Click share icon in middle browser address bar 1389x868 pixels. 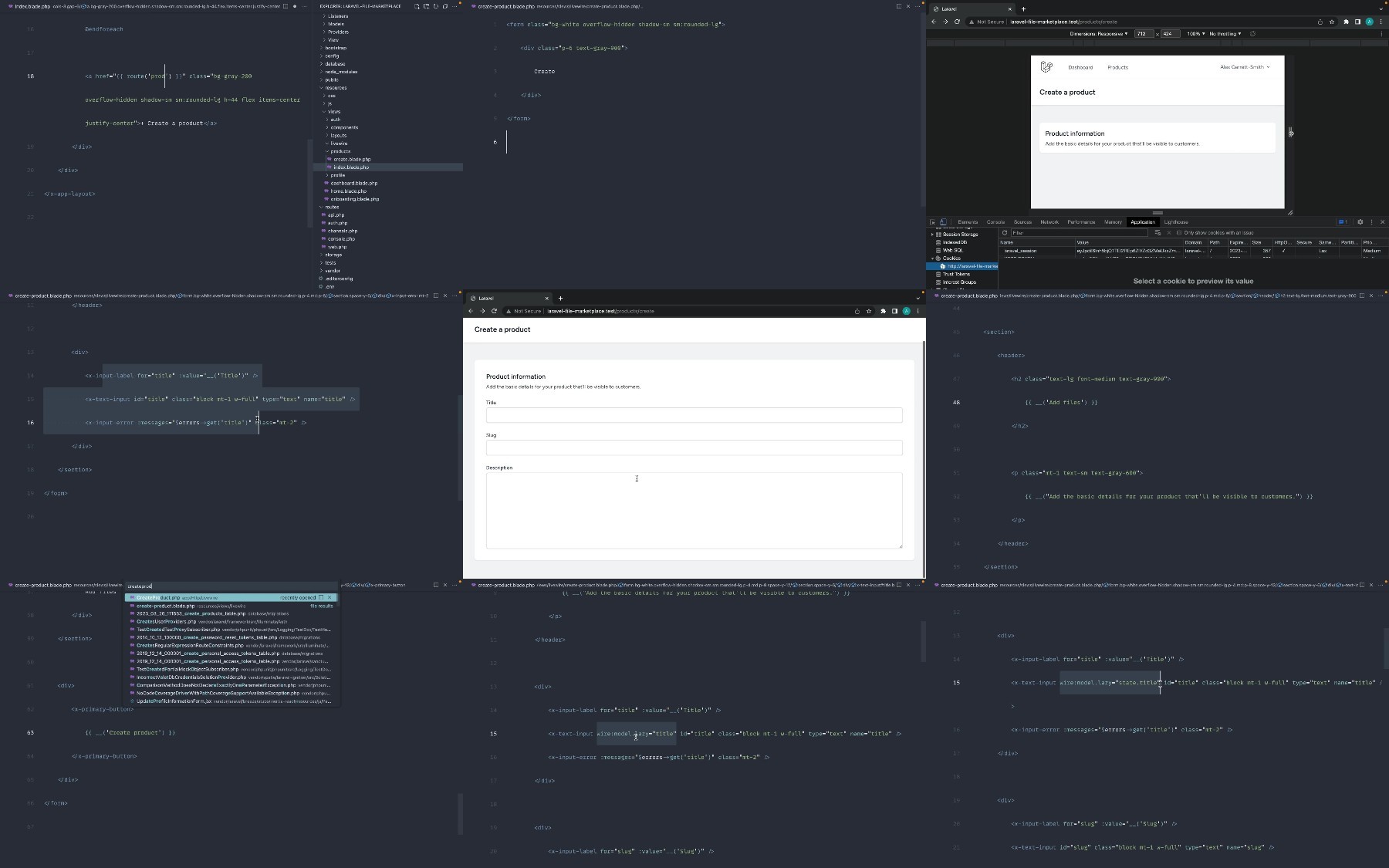(857, 311)
